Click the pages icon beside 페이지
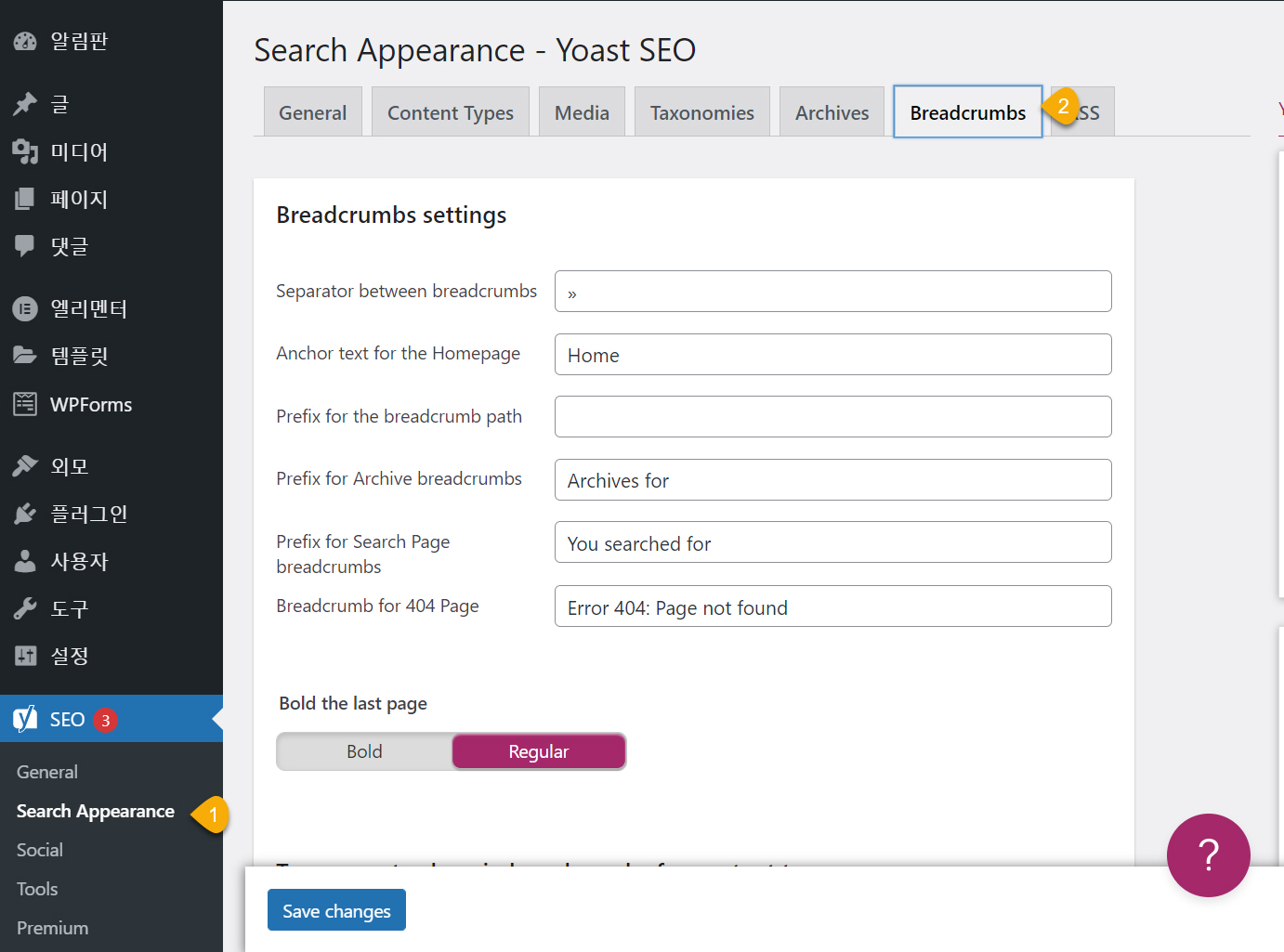The image size is (1284, 952). coord(25,199)
